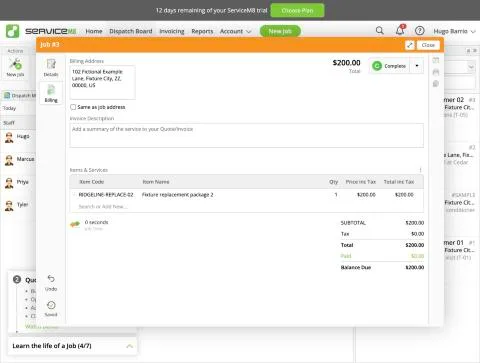Open the notifications bell
Viewport: 480px width, 363px height.
click(400, 30)
